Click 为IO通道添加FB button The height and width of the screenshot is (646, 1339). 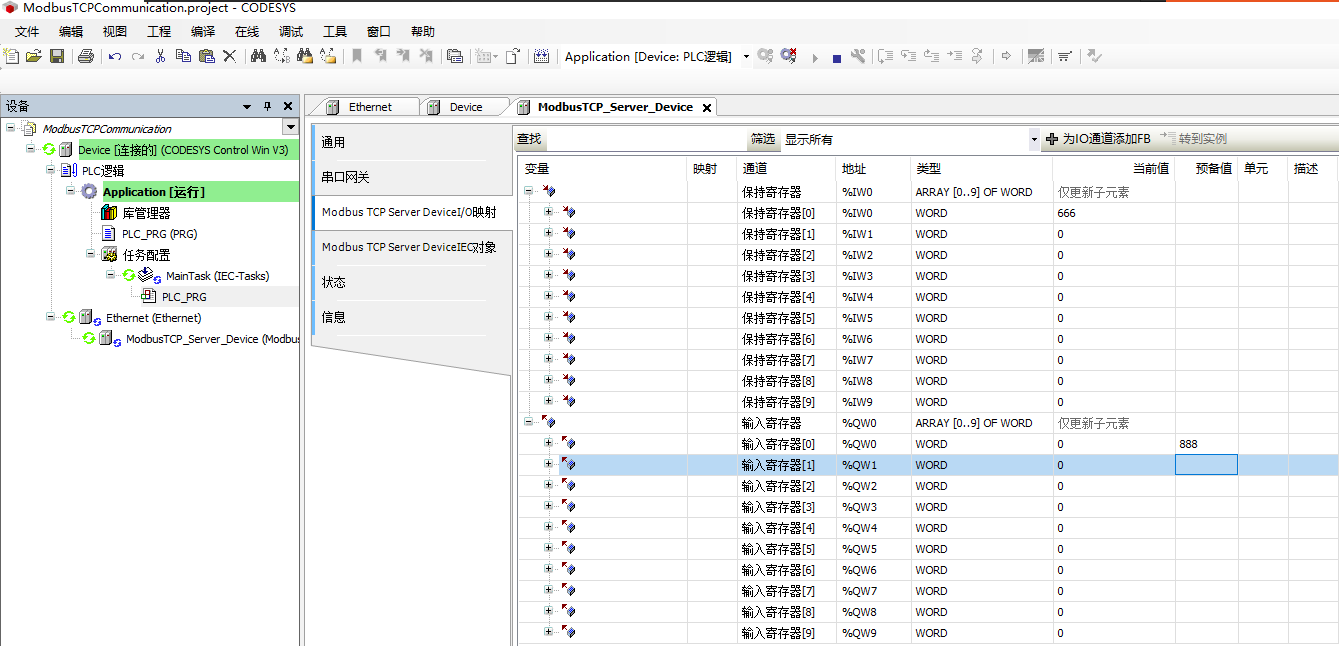(1097, 139)
